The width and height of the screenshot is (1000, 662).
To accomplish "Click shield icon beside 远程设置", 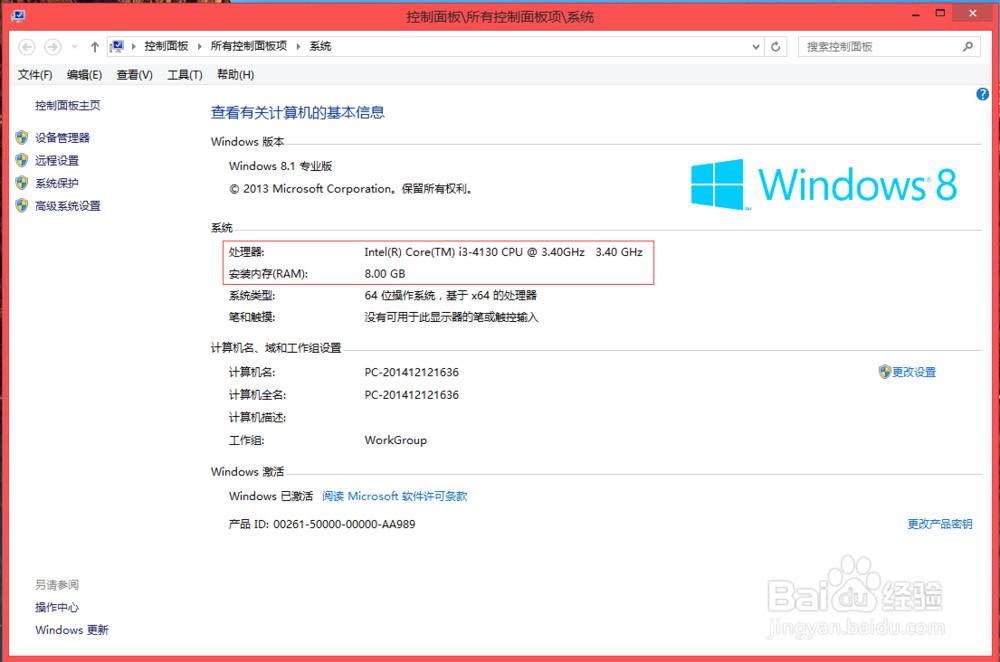I will 22,160.
